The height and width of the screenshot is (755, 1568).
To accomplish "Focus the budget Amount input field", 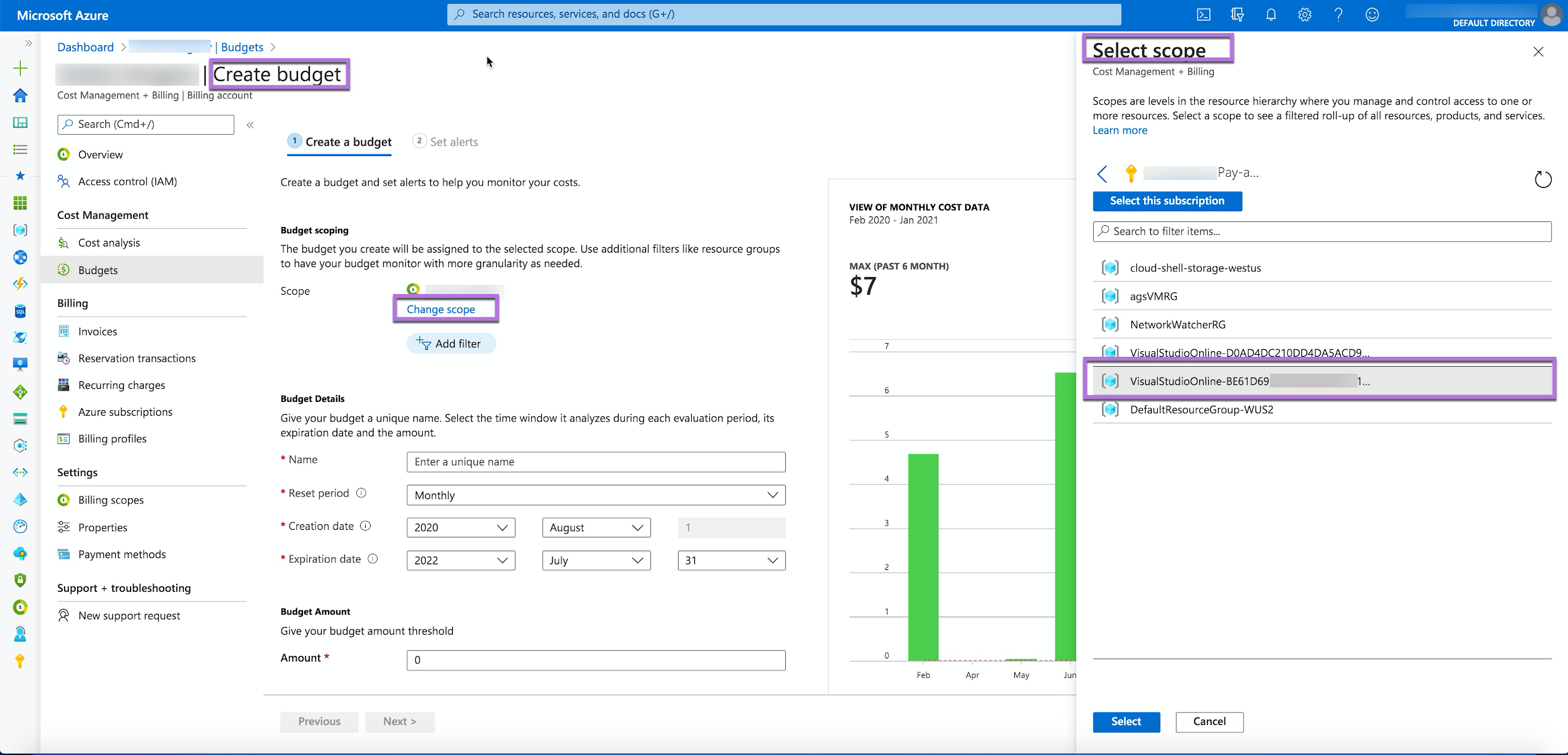I will [596, 660].
